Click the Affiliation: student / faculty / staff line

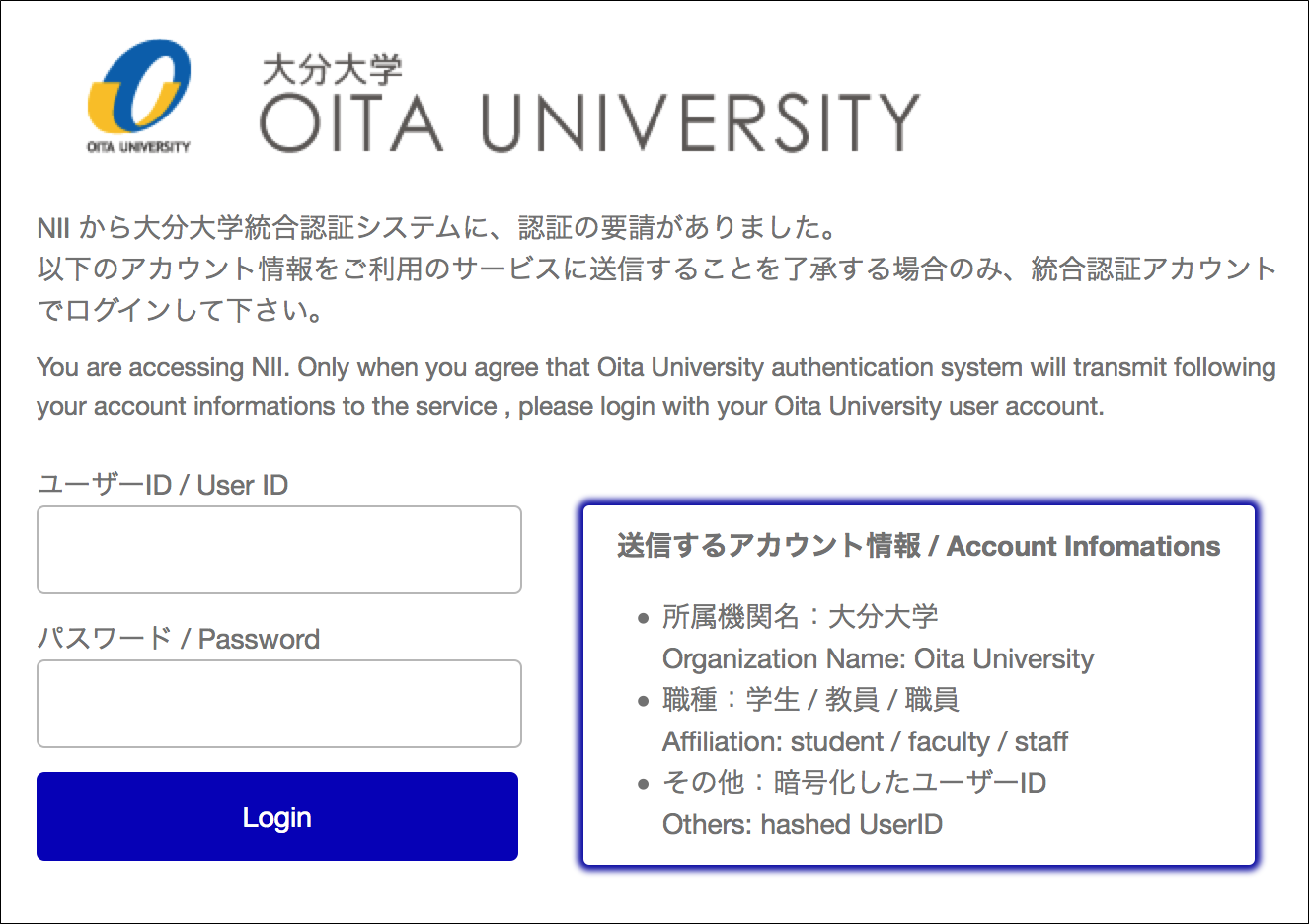click(865, 741)
